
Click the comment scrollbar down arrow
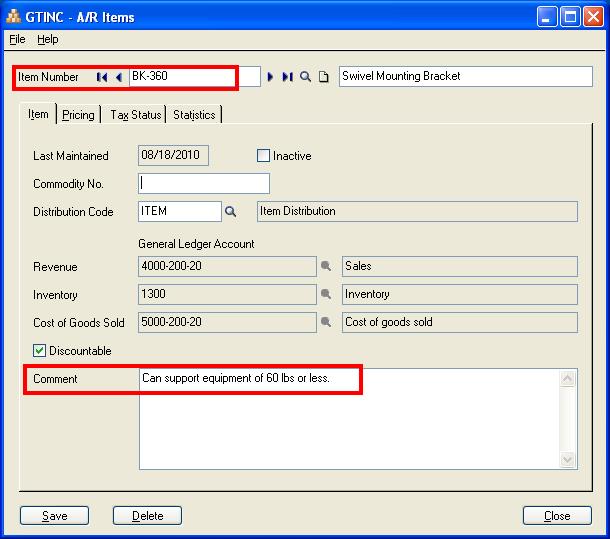point(568,460)
